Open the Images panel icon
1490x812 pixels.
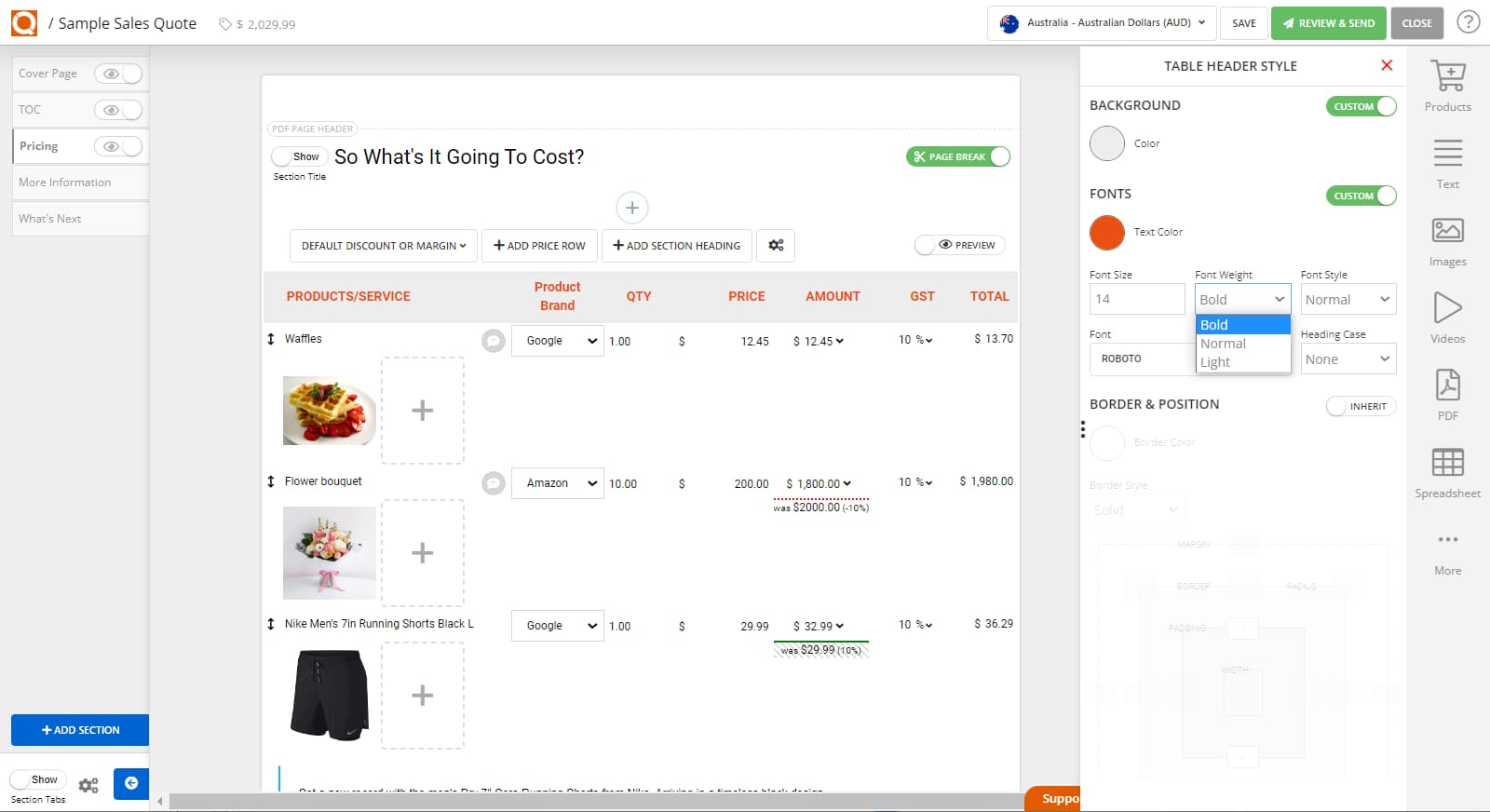(1447, 230)
